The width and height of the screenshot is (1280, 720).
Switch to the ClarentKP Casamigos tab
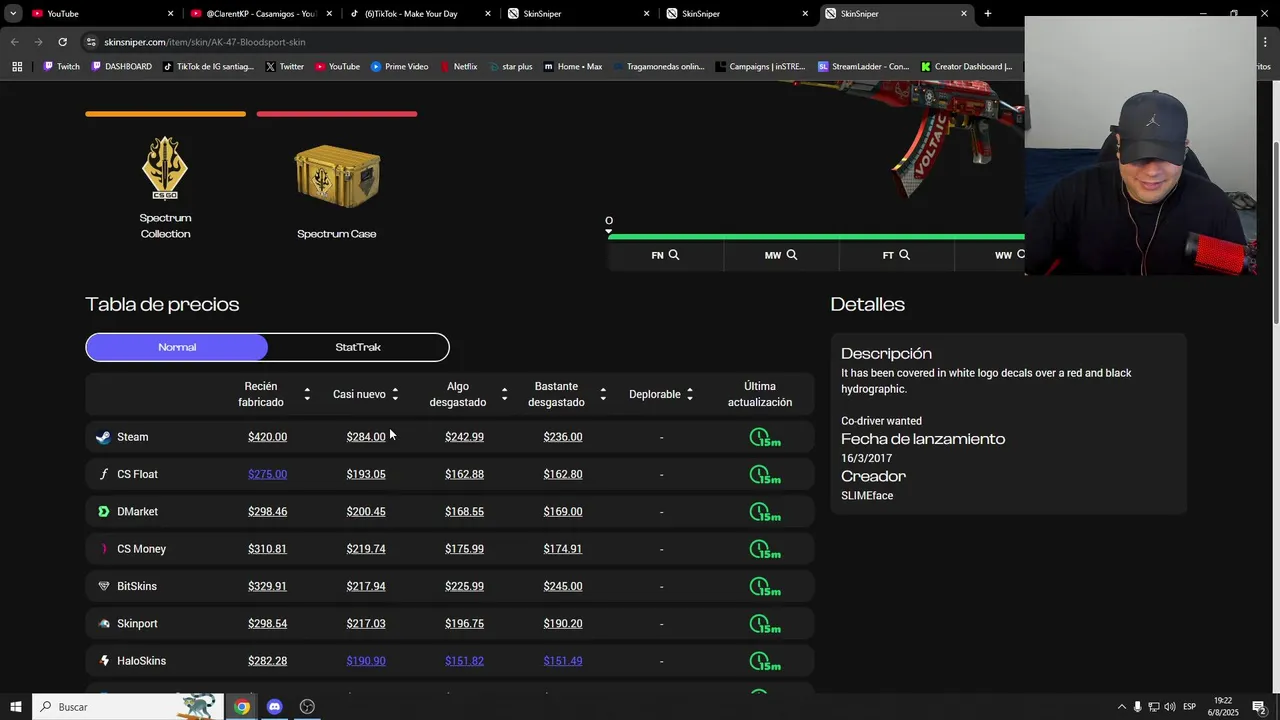262,14
